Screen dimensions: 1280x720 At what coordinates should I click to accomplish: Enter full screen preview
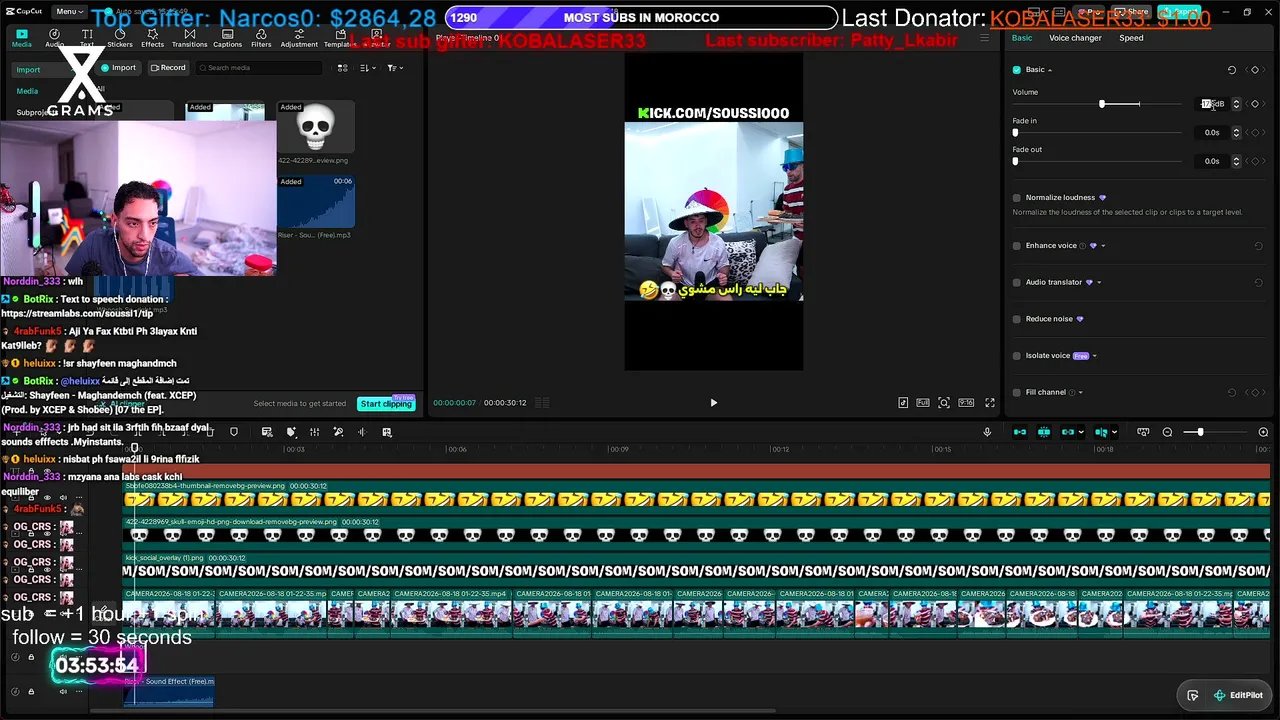click(x=990, y=403)
